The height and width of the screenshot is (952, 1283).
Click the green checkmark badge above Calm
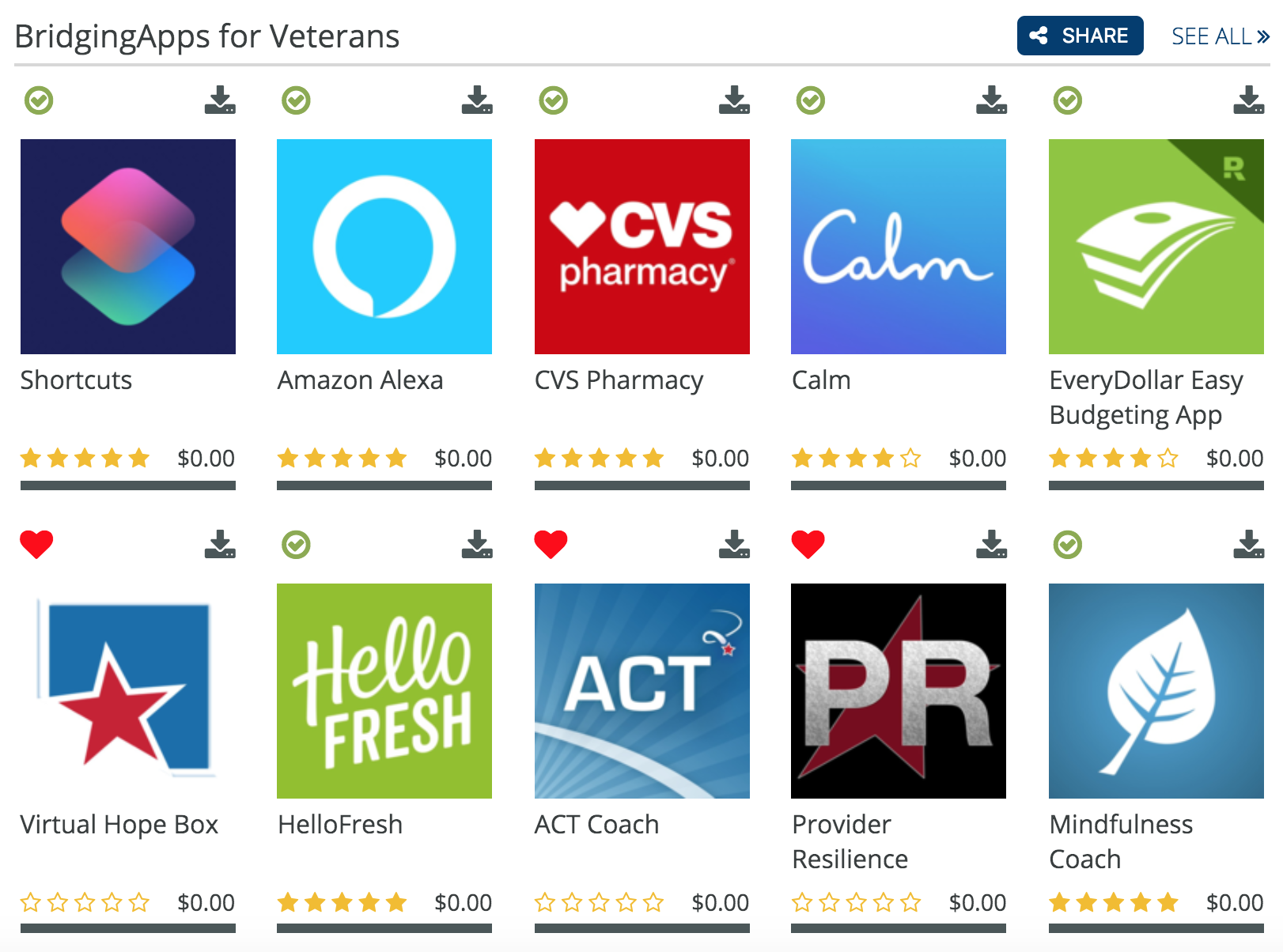click(x=810, y=100)
